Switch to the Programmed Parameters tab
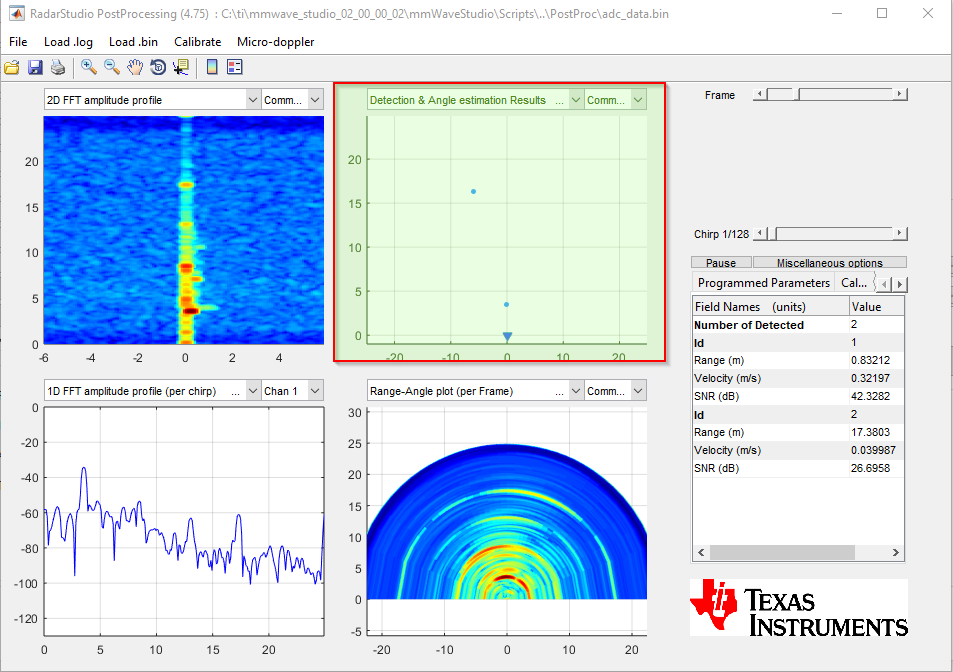This screenshot has width=953, height=672. (763, 283)
